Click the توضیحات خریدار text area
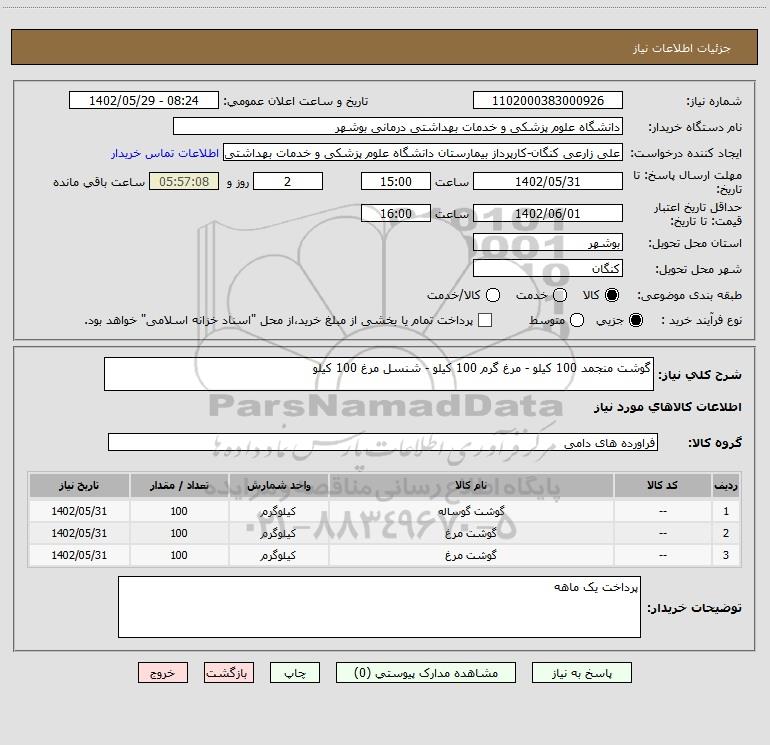The width and height of the screenshot is (770, 745). coord(379,606)
